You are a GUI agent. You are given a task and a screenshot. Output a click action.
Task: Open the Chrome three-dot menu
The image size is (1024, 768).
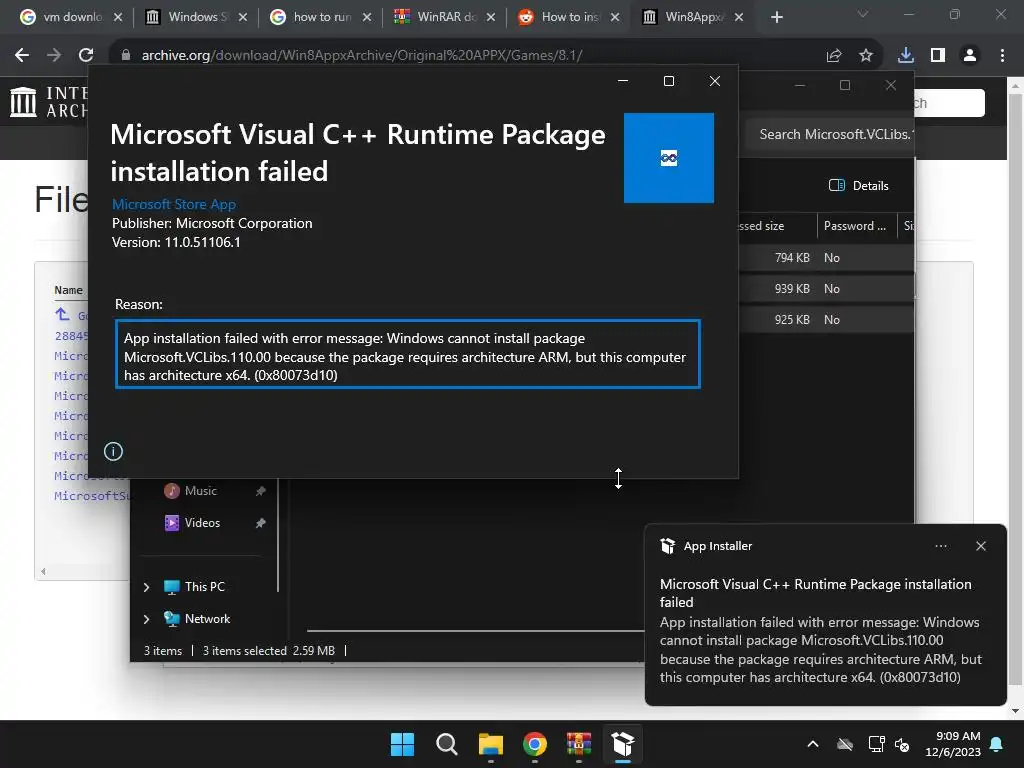1002,56
